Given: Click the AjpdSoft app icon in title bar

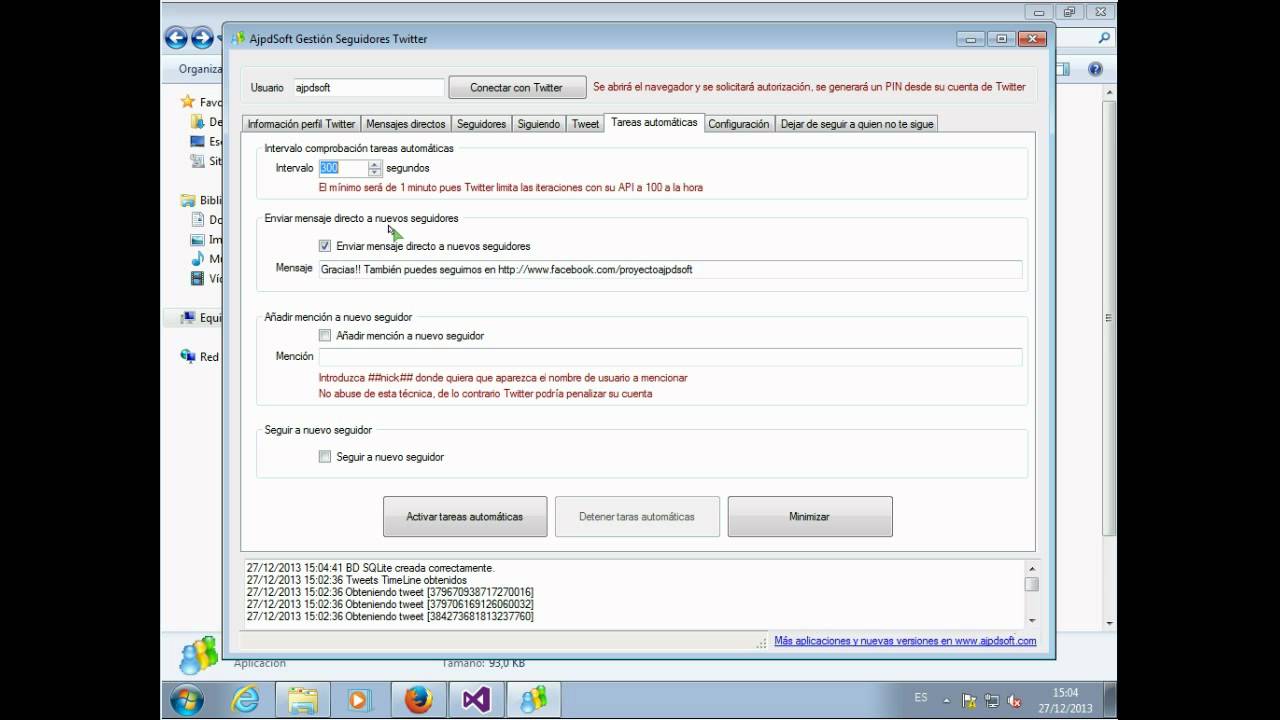Looking at the screenshot, I should coord(238,39).
